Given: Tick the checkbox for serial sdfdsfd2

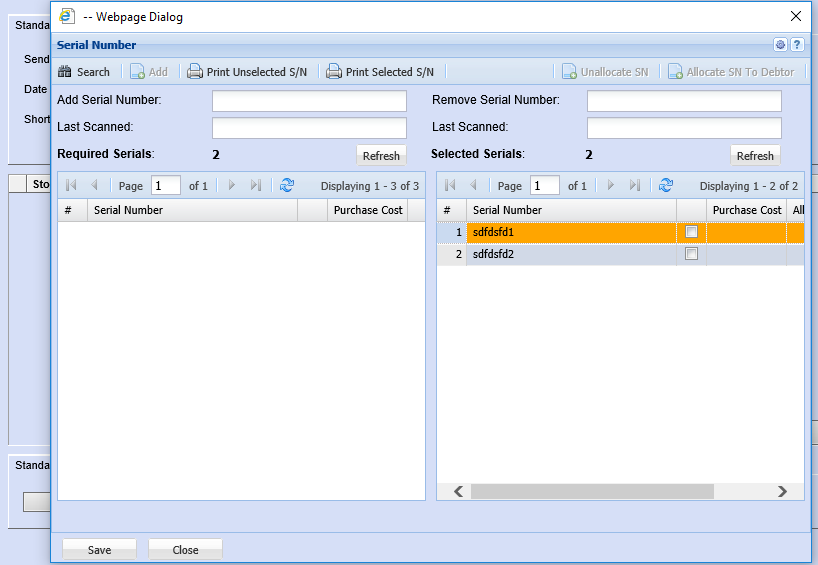Looking at the screenshot, I should point(691,254).
